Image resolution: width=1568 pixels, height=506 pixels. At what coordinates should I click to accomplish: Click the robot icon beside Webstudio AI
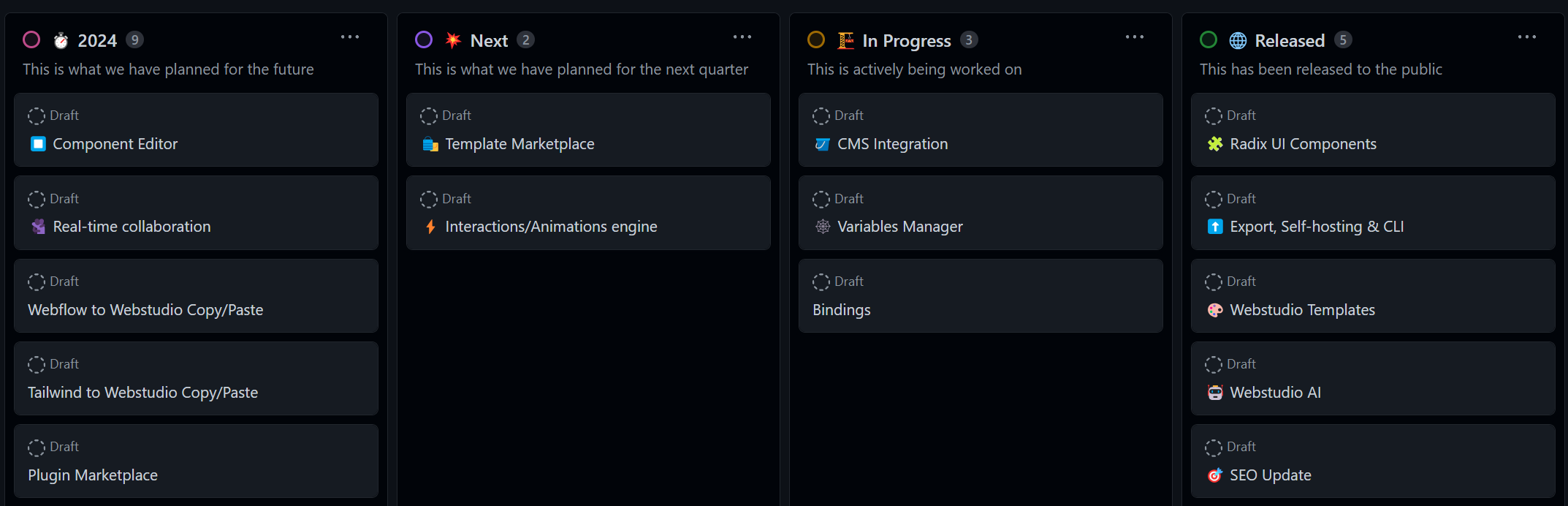[x=1215, y=393]
